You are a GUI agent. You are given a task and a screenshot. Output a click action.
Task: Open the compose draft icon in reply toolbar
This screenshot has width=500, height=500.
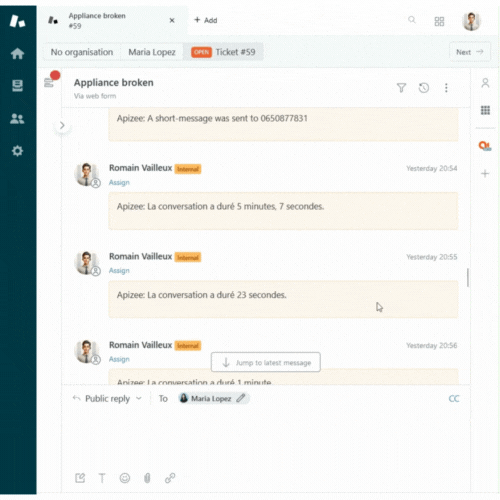[80, 478]
